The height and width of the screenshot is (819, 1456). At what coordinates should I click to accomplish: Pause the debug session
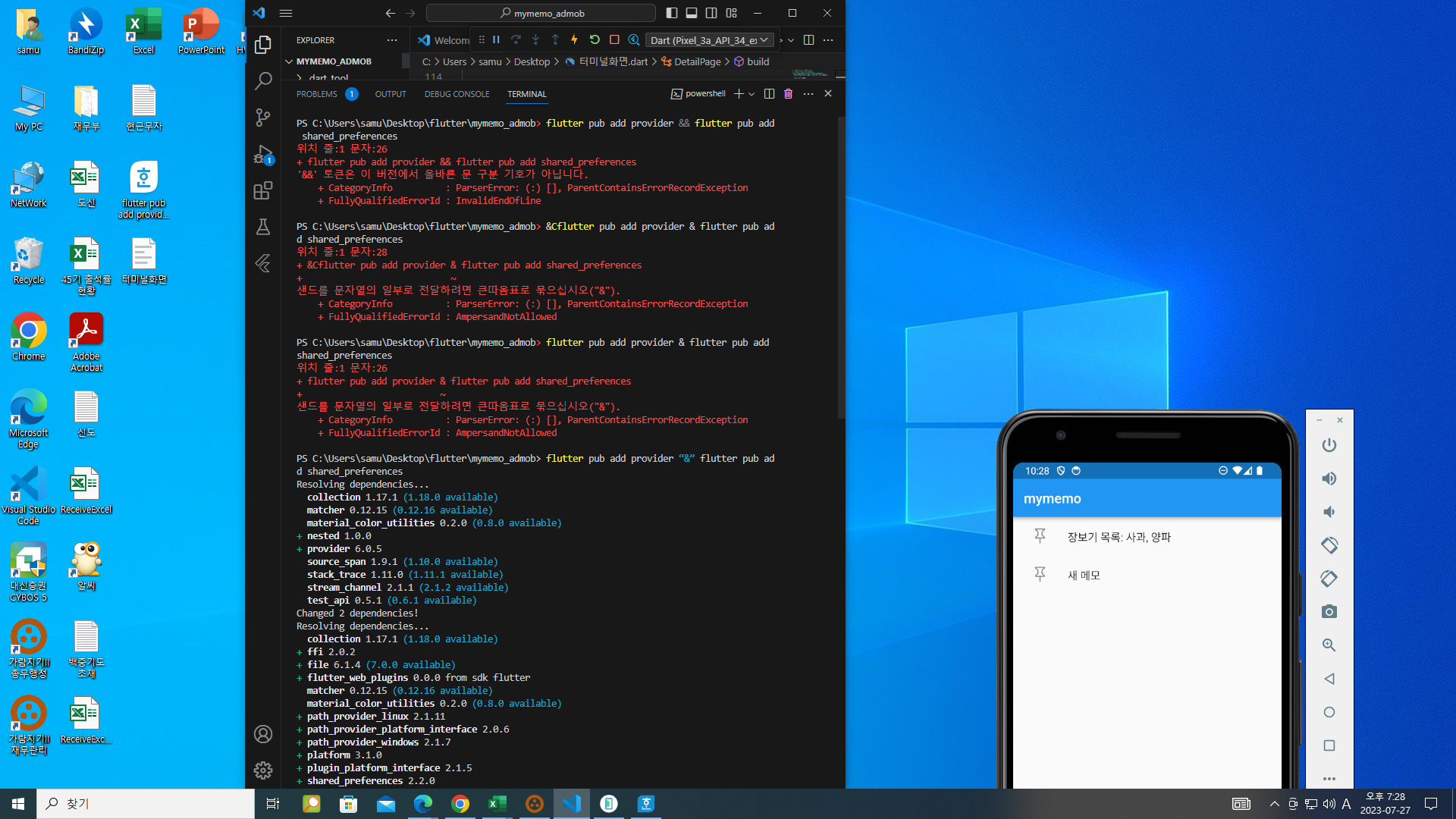coord(496,39)
